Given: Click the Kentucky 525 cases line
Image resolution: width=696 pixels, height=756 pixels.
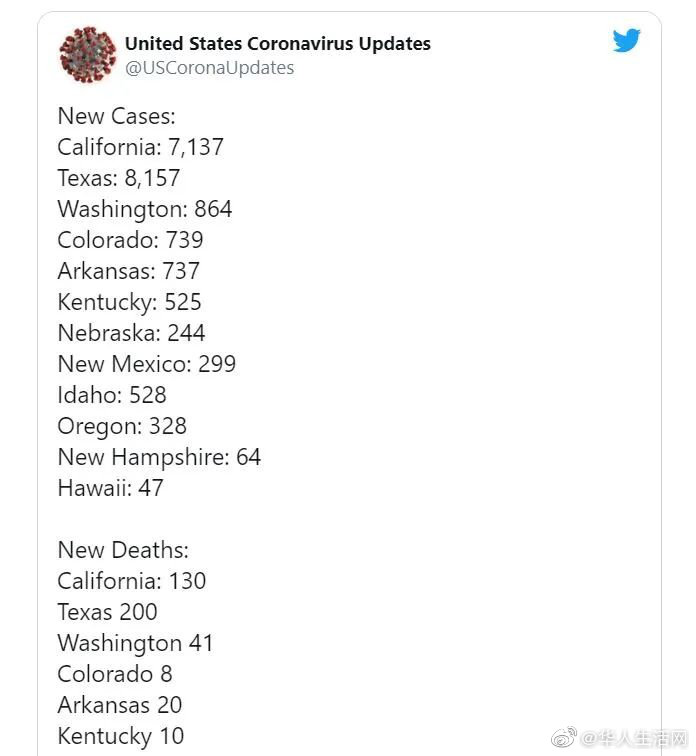Looking at the screenshot, I should [129, 302].
